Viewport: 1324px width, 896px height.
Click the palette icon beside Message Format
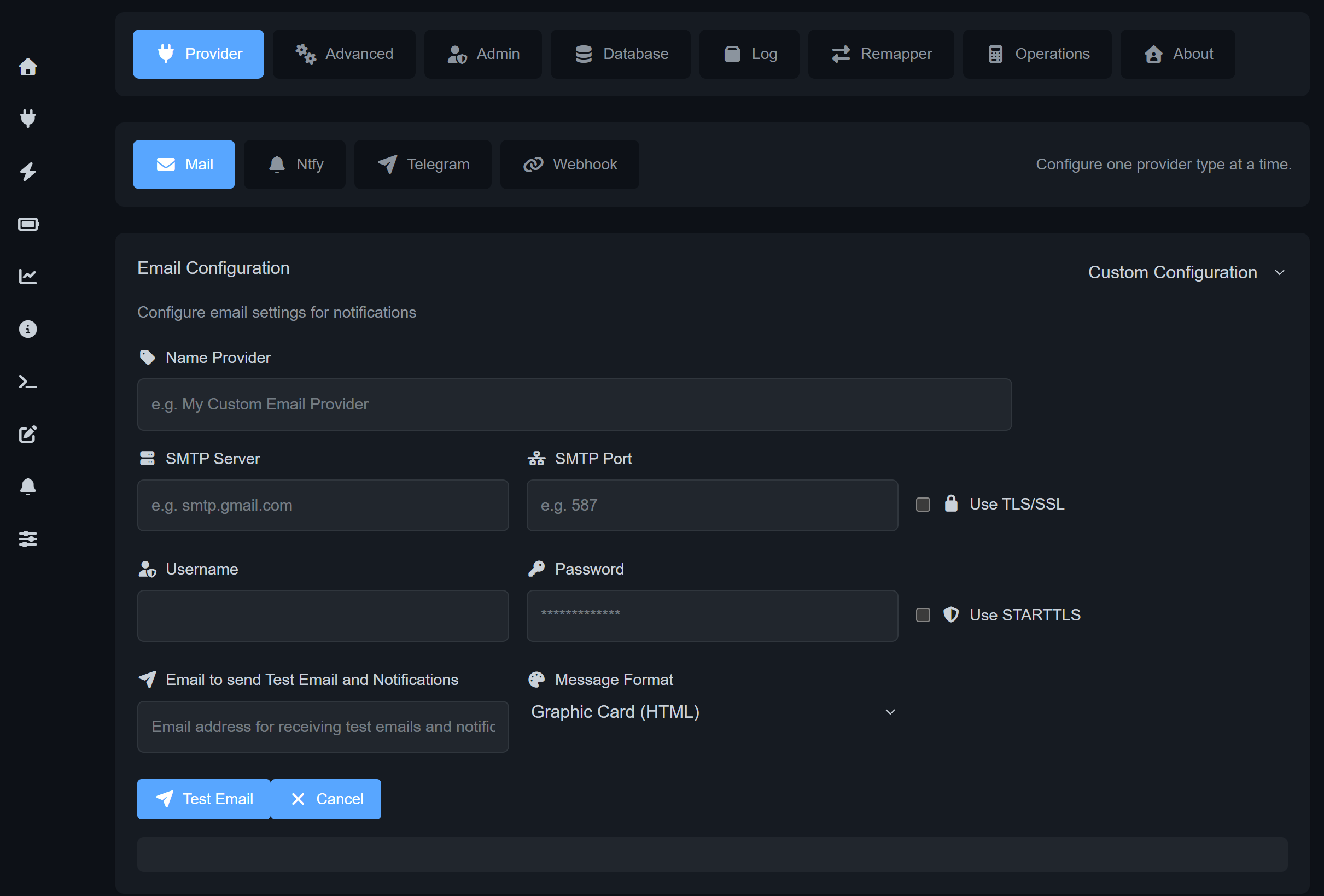pos(536,679)
